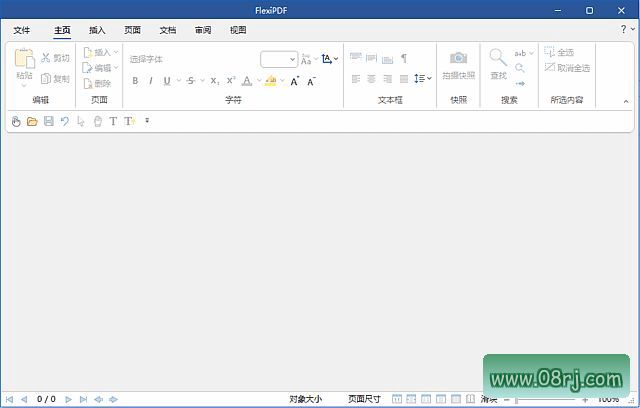The height and width of the screenshot is (408, 640).
Task: Click the go-to arrow icon in 搜索
Action: [x=520, y=84]
